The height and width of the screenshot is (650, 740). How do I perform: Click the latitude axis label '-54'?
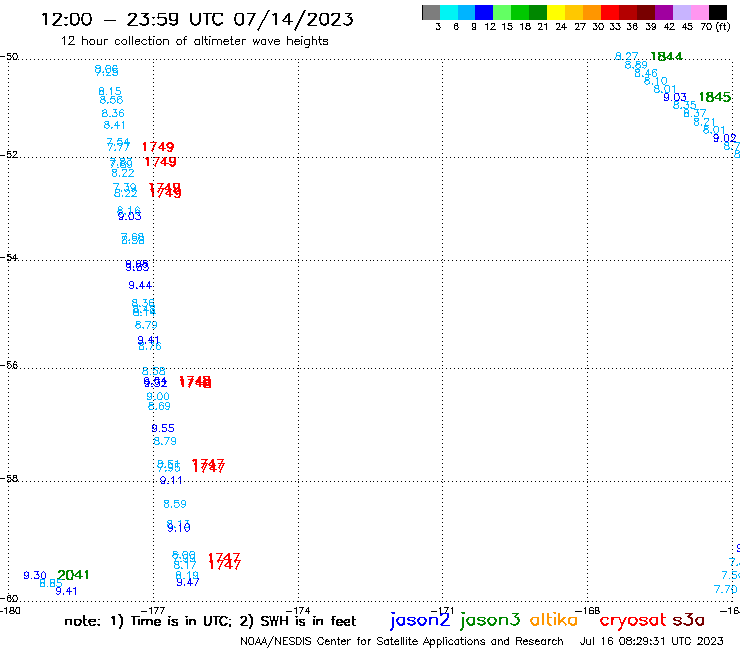click(9, 257)
